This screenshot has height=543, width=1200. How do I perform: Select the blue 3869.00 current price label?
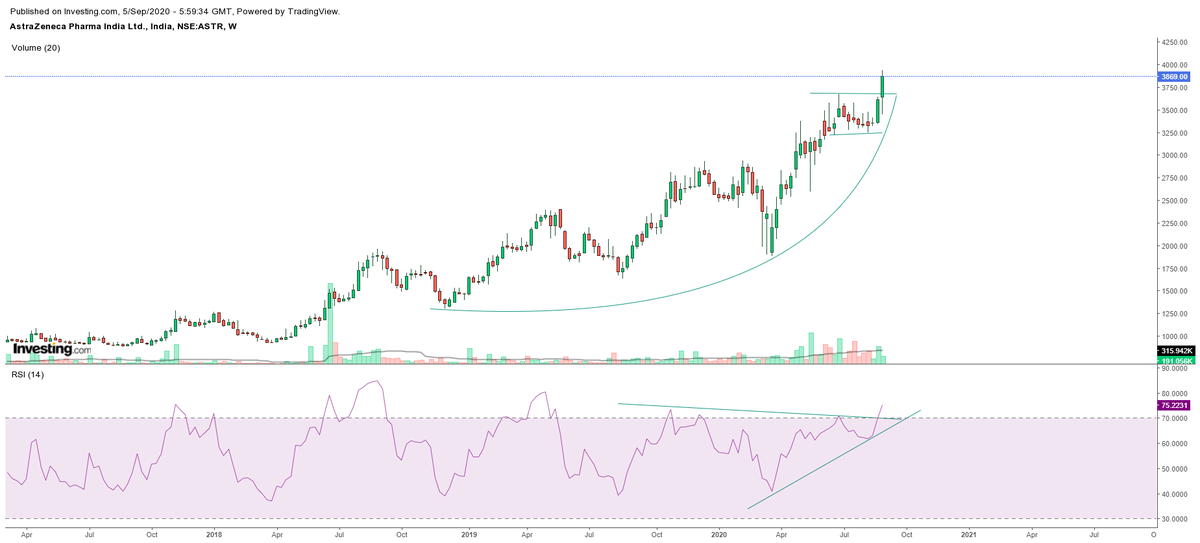[1174, 76]
